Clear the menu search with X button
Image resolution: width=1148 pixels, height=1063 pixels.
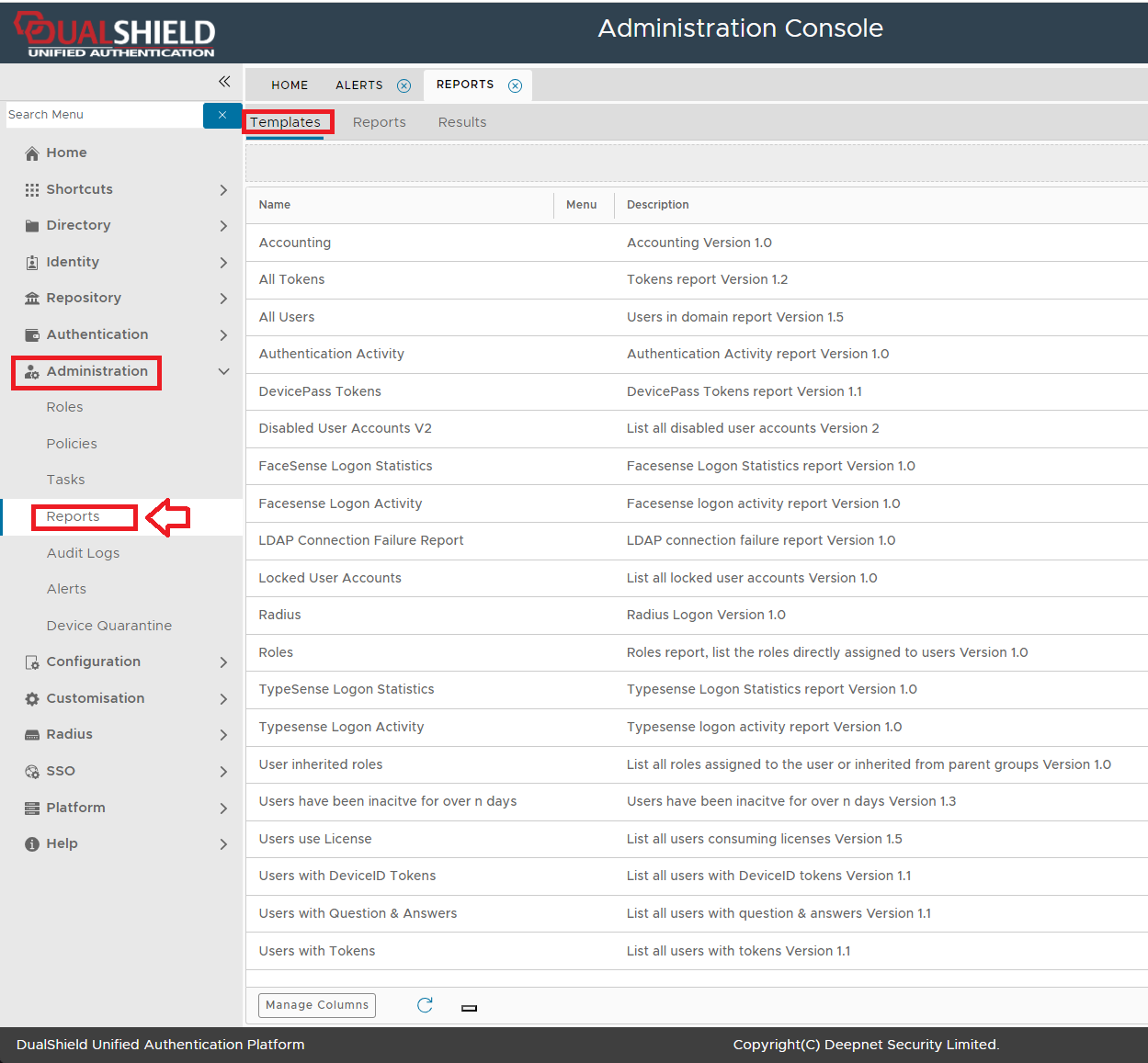point(222,115)
